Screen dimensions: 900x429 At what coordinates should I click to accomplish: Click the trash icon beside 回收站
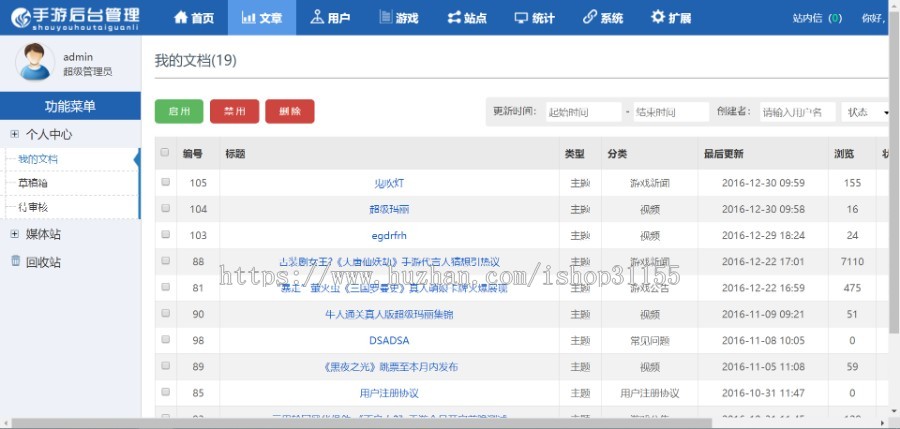[15, 261]
